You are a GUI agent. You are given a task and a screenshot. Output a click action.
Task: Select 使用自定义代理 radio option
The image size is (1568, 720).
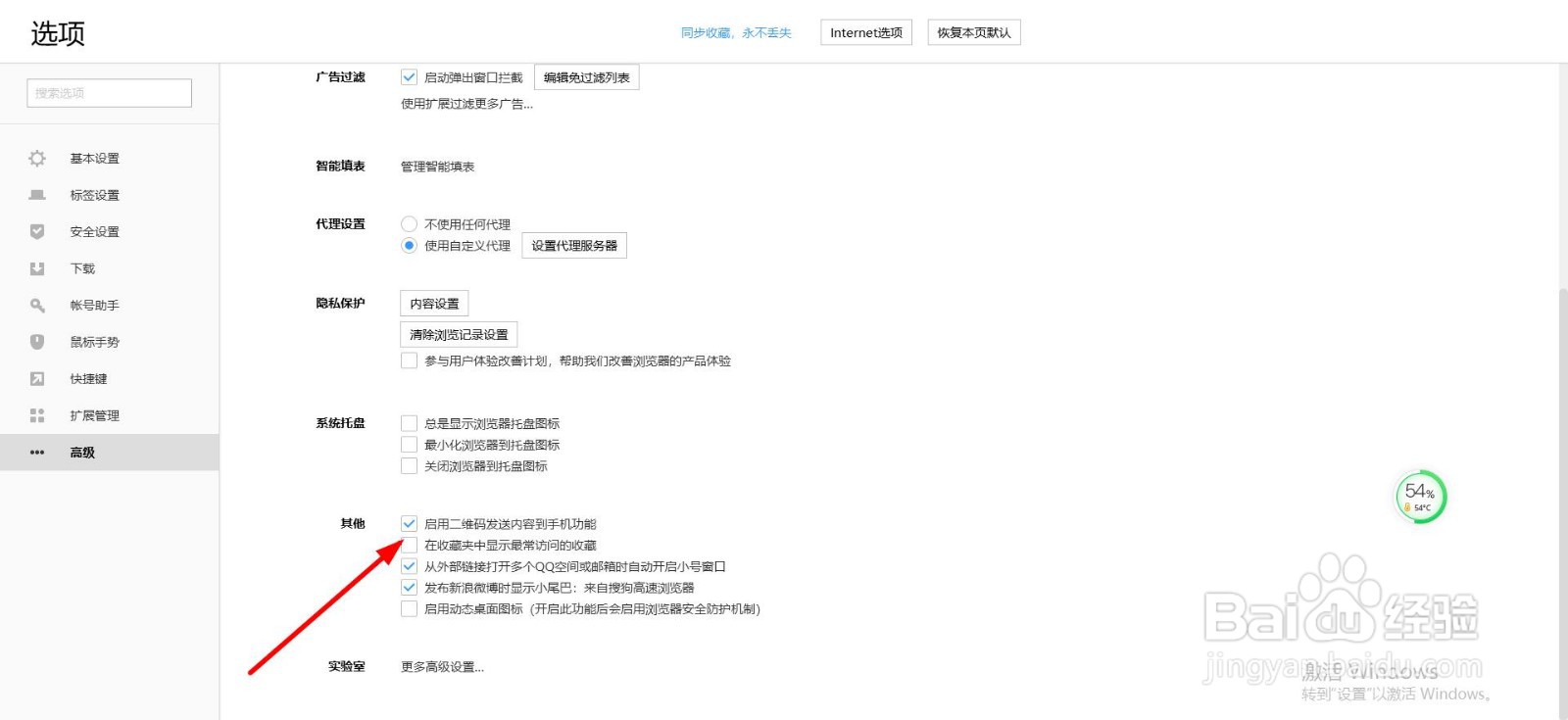click(x=410, y=246)
